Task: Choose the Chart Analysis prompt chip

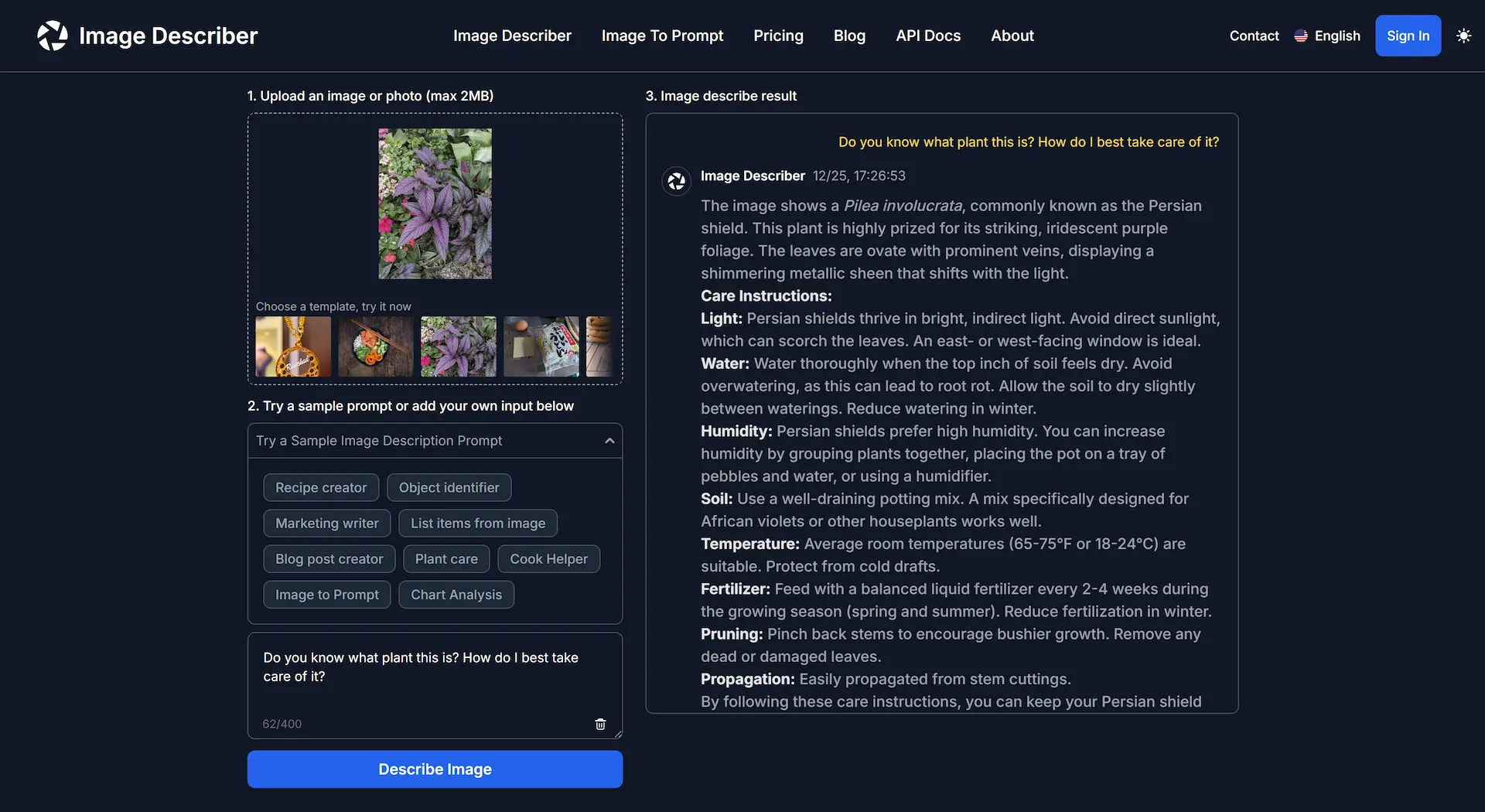Action: tap(456, 595)
